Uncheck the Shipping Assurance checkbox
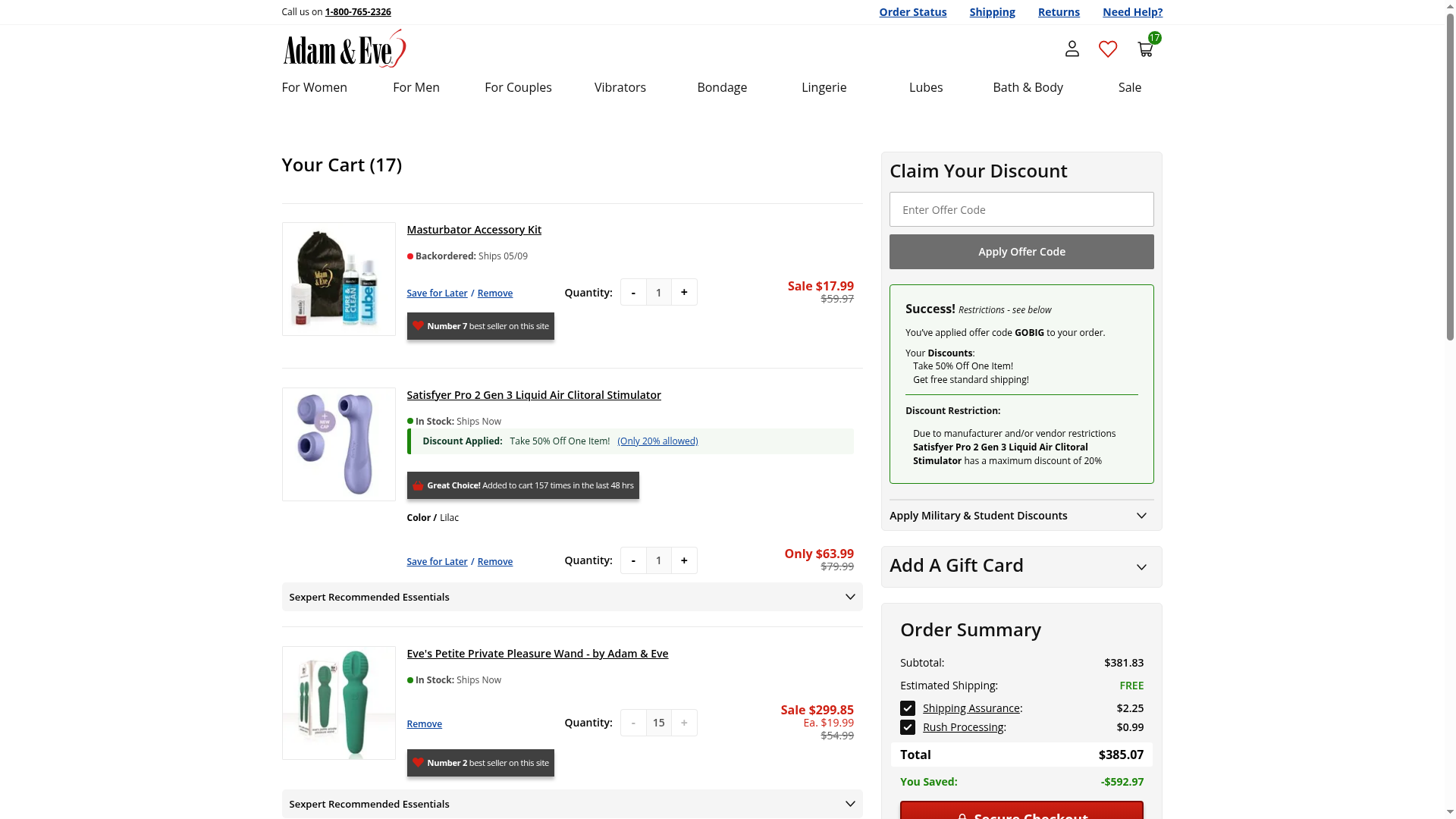1456x819 pixels. pos(908,708)
